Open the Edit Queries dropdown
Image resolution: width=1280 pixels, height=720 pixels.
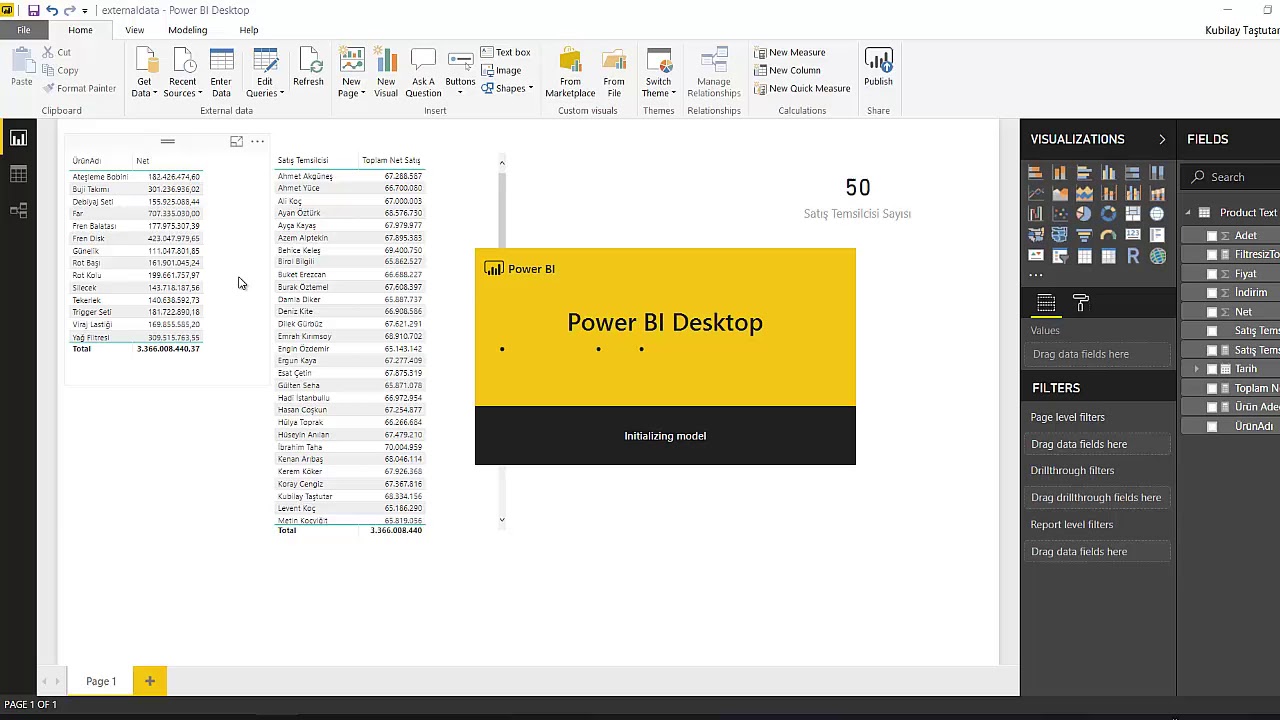(265, 87)
